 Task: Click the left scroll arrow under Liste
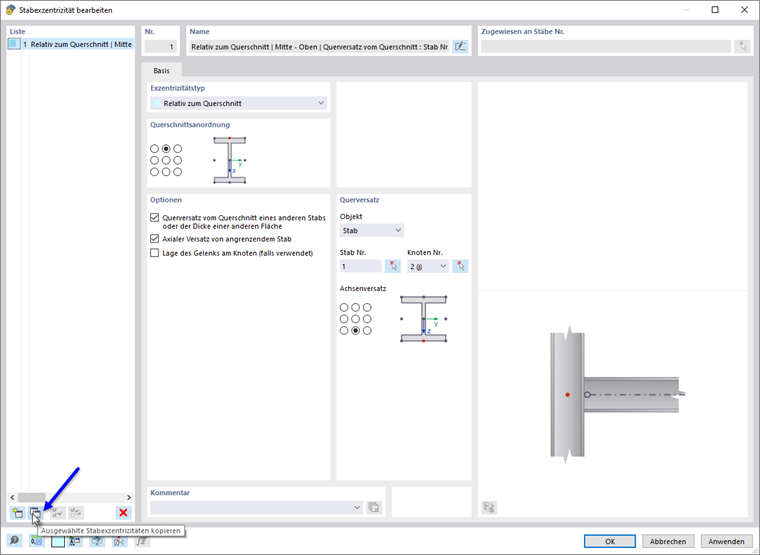click(12, 497)
